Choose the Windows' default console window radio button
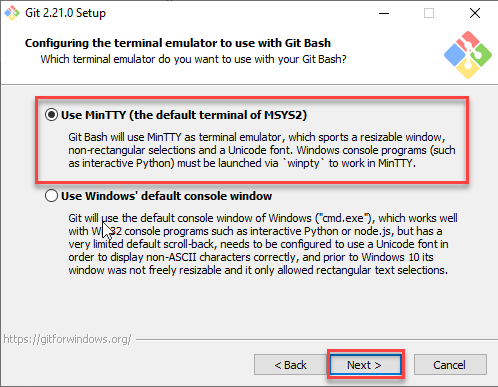This screenshot has height=387, width=498. pos(51,196)
